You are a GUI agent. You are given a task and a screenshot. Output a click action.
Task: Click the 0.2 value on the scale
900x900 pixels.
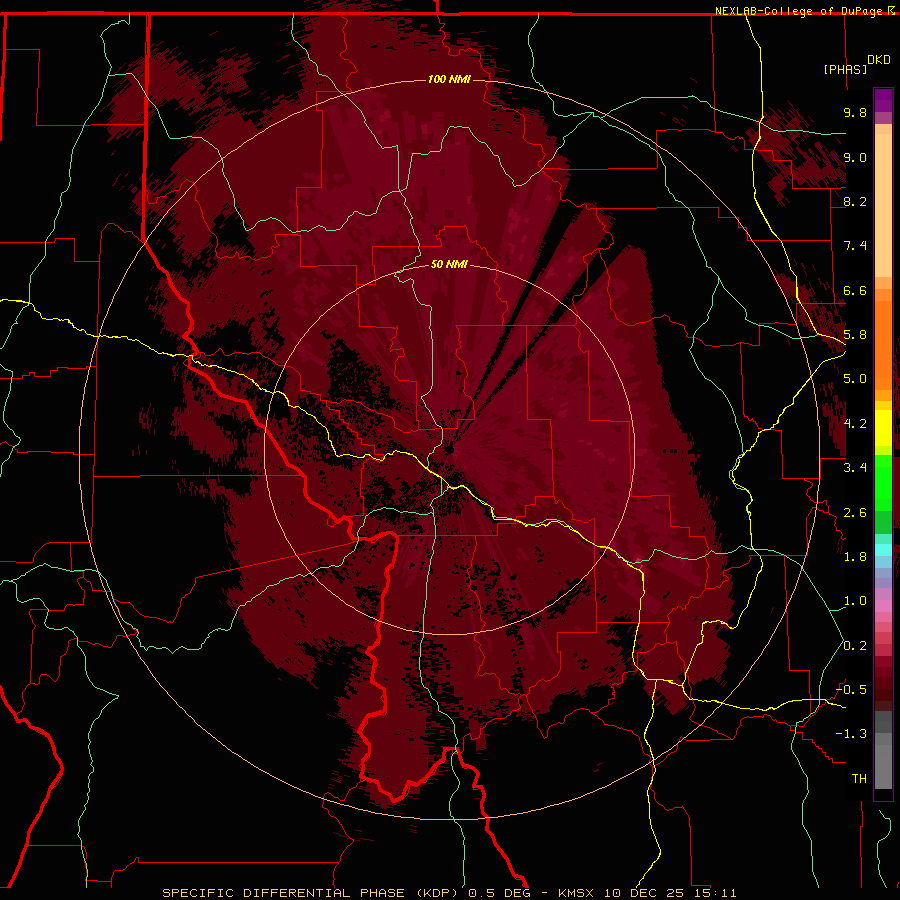(855, 646)
